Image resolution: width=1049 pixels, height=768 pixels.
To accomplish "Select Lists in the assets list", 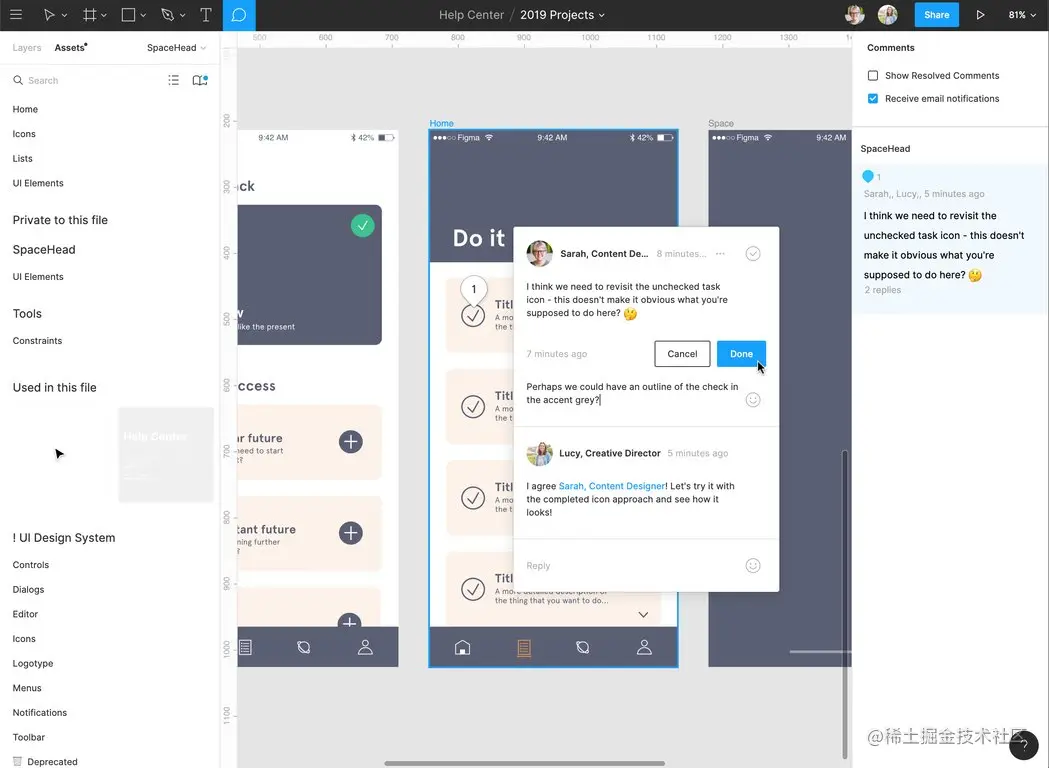I will [22, 159].
